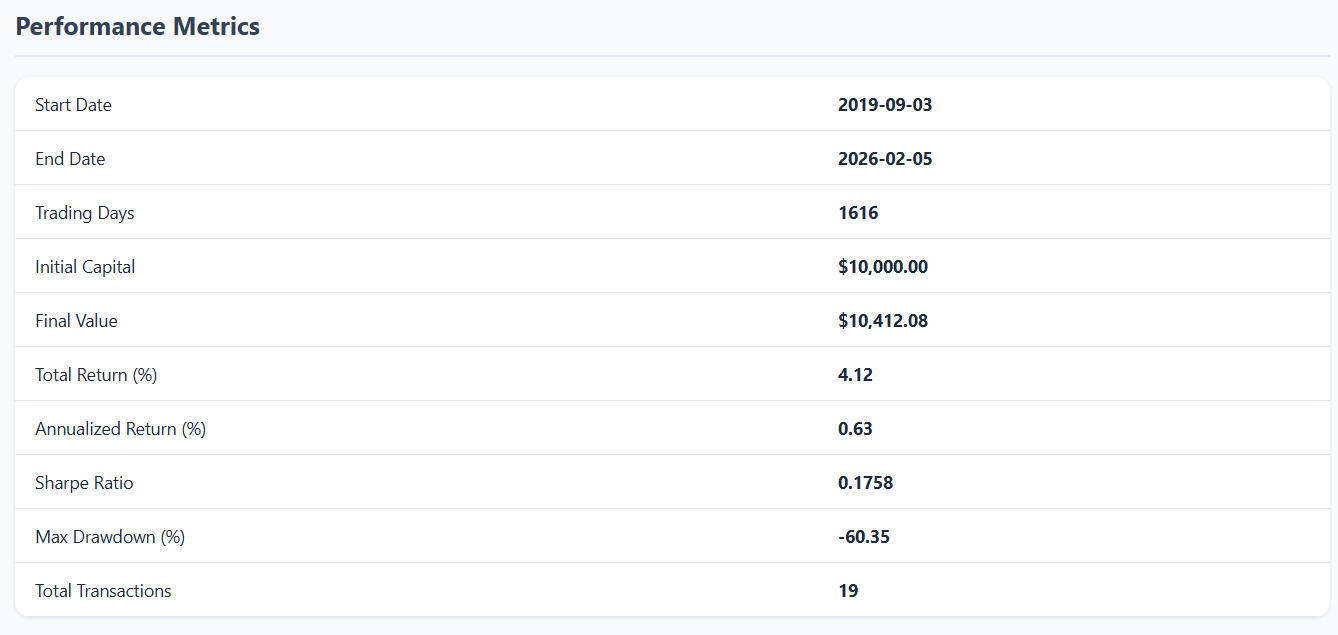The image size is (1338, 635).
Task: Click the Performance Metrics heading
Action: coord(138,27)
